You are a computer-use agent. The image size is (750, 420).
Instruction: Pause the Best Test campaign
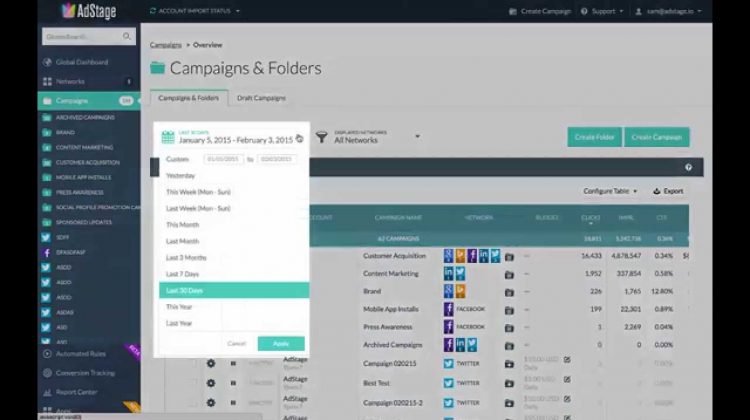[233, 383]
